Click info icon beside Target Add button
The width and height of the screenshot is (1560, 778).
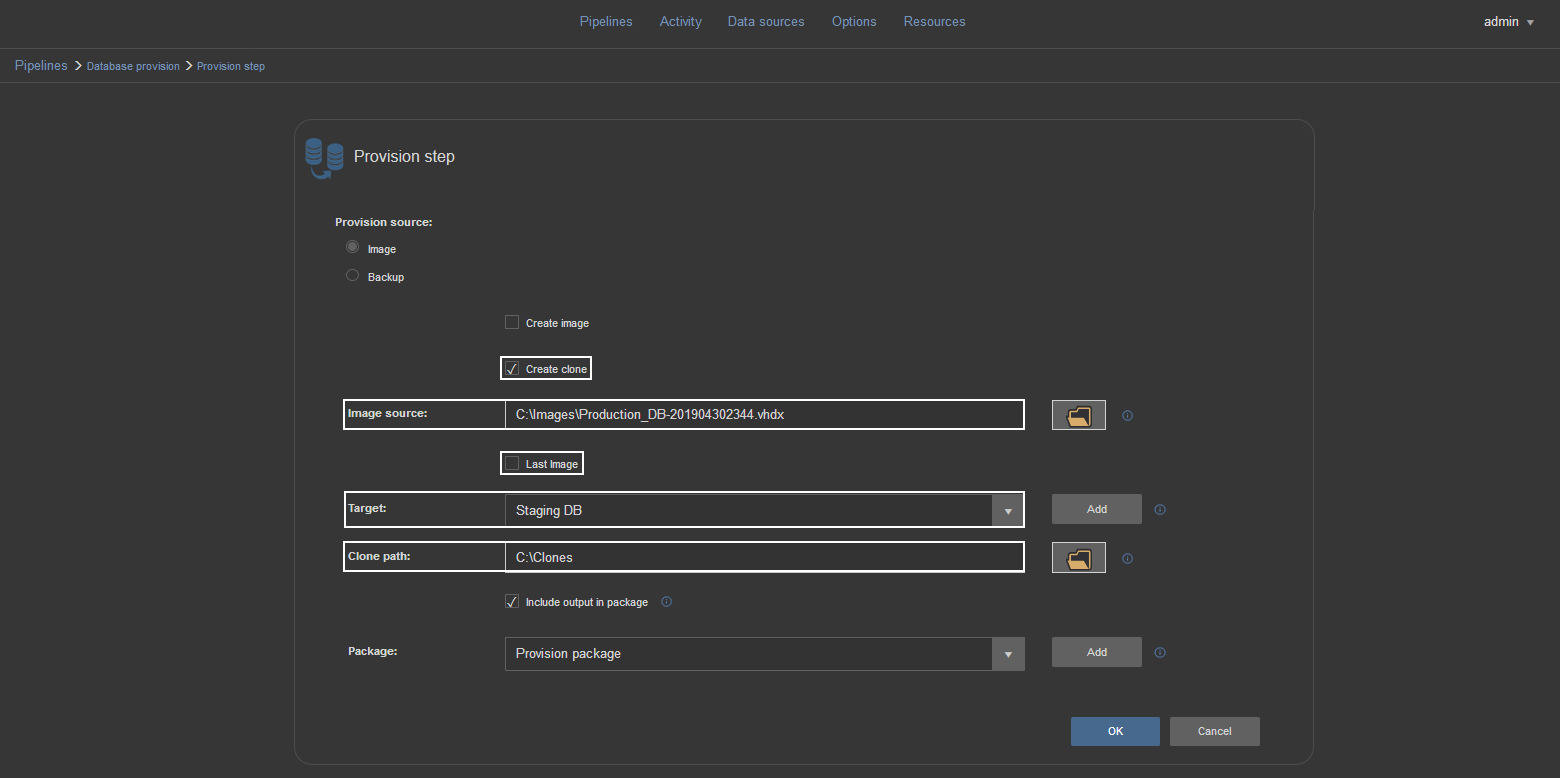[x=1160, y=509]
